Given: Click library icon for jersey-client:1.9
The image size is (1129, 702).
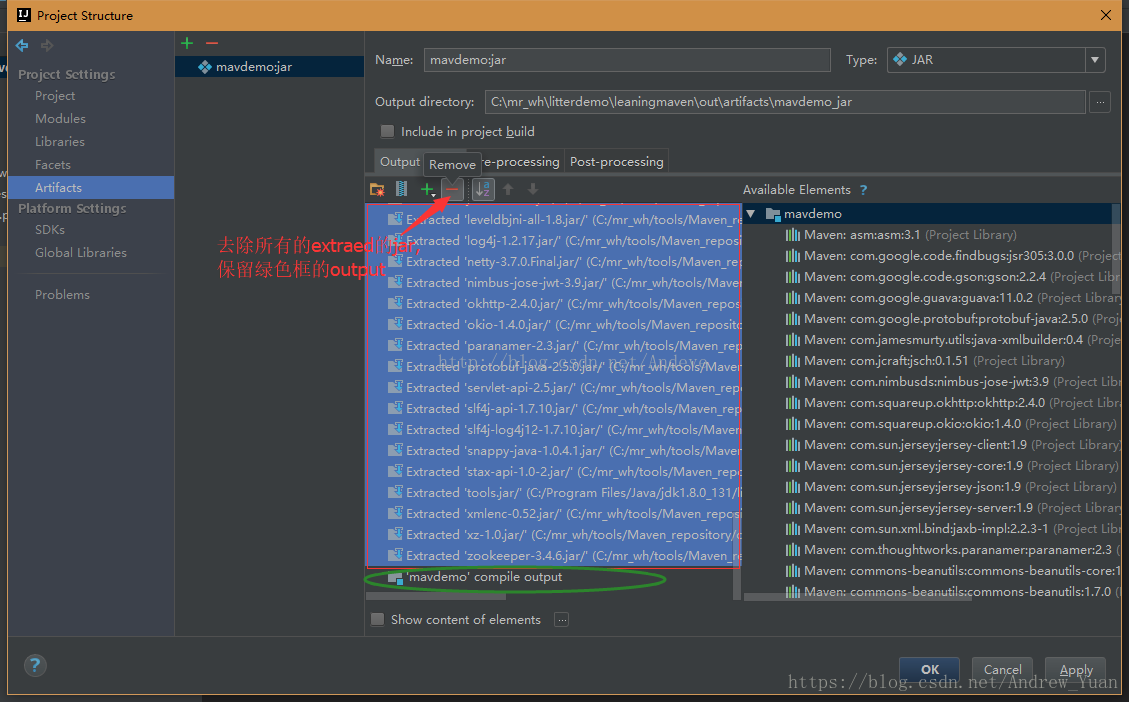Looking at the screenshot, I should (x=793, y=445).
